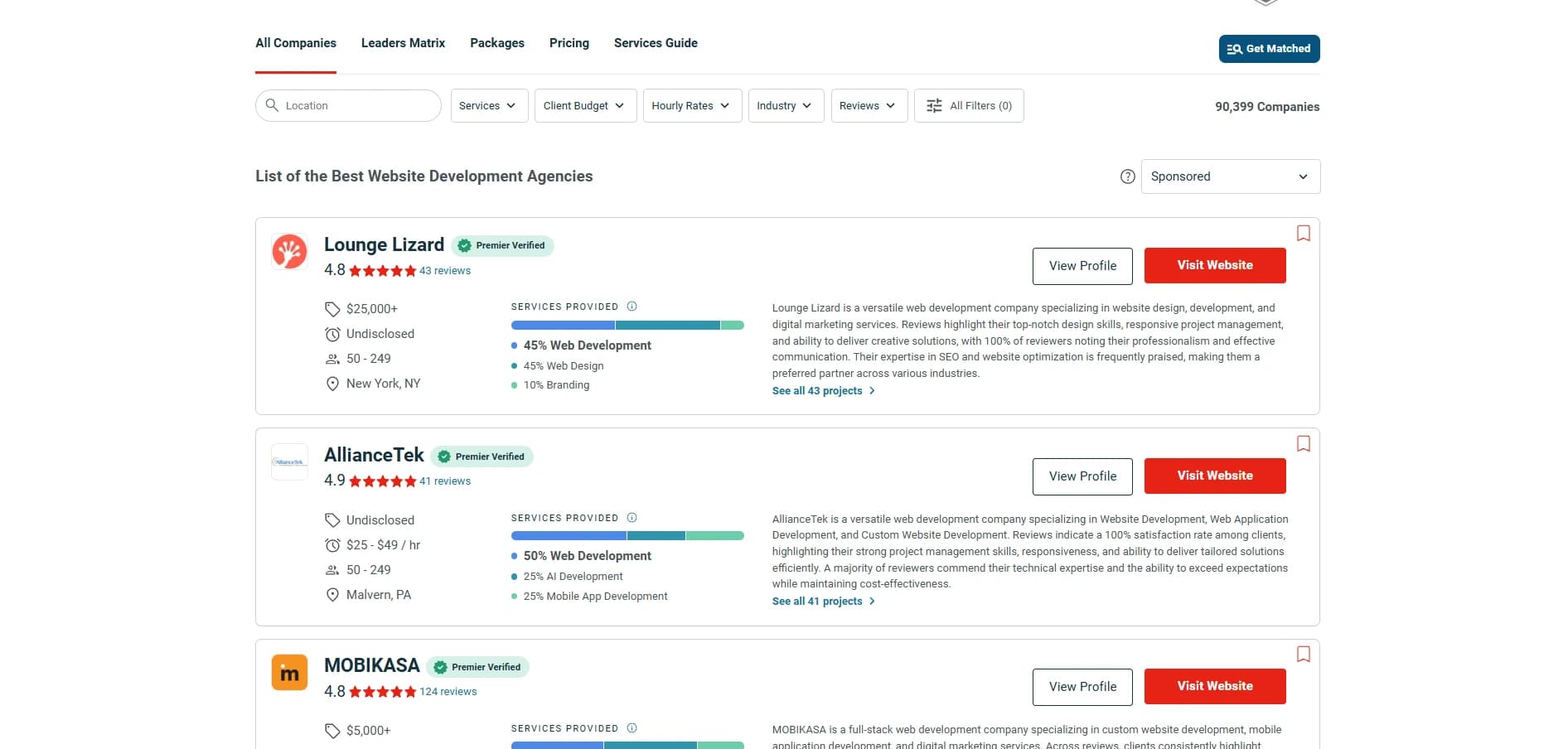Click the location pin icon next to Malvern, PA
The width and height of the screenshot is (1568, 749).
[x=332, y=595]
